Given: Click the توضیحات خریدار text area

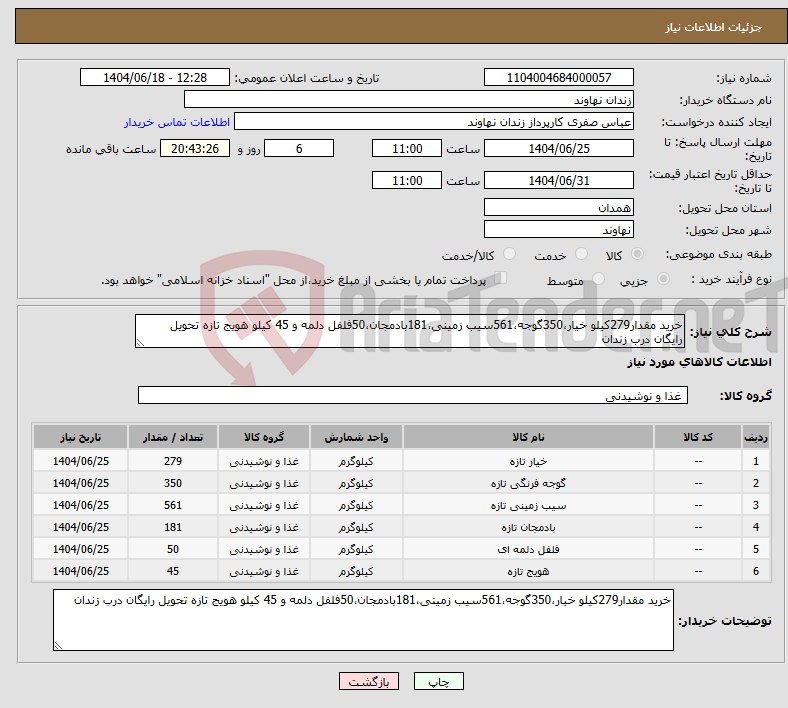Looking at the screenshot, I should pyautogui.click(x=364, y=620).
